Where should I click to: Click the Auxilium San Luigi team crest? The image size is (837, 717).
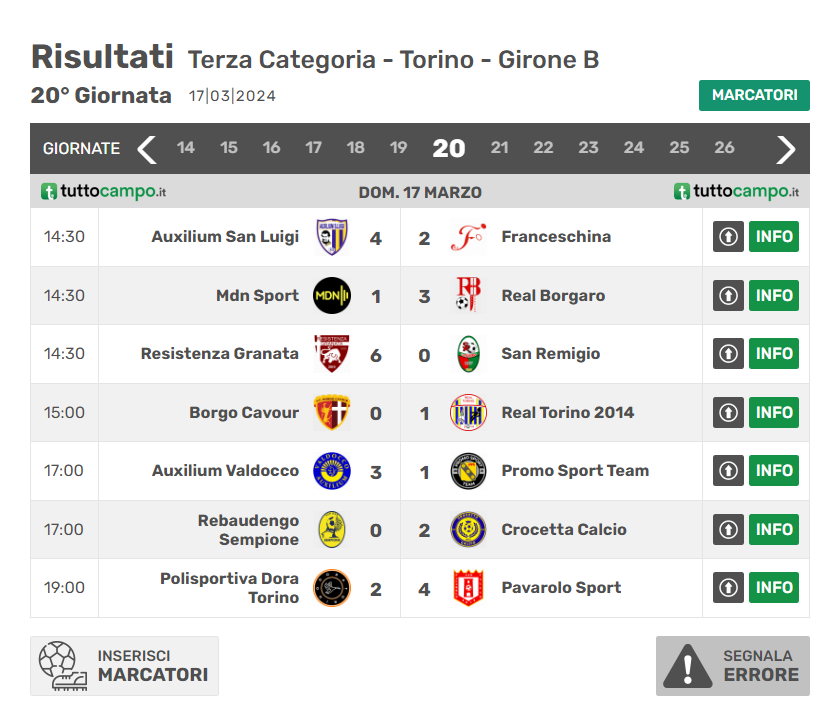331,237
